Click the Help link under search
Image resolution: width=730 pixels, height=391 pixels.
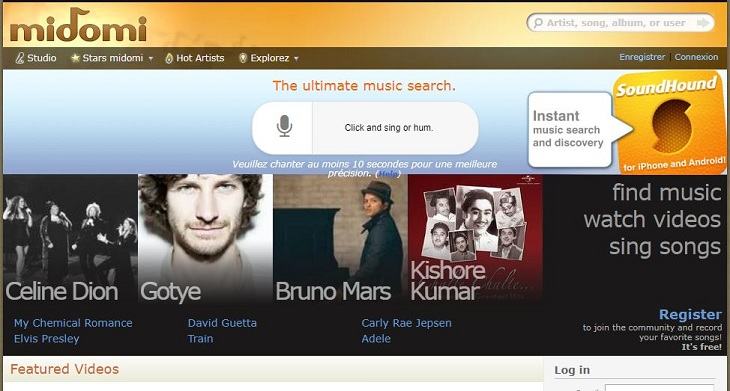[388, 173]
